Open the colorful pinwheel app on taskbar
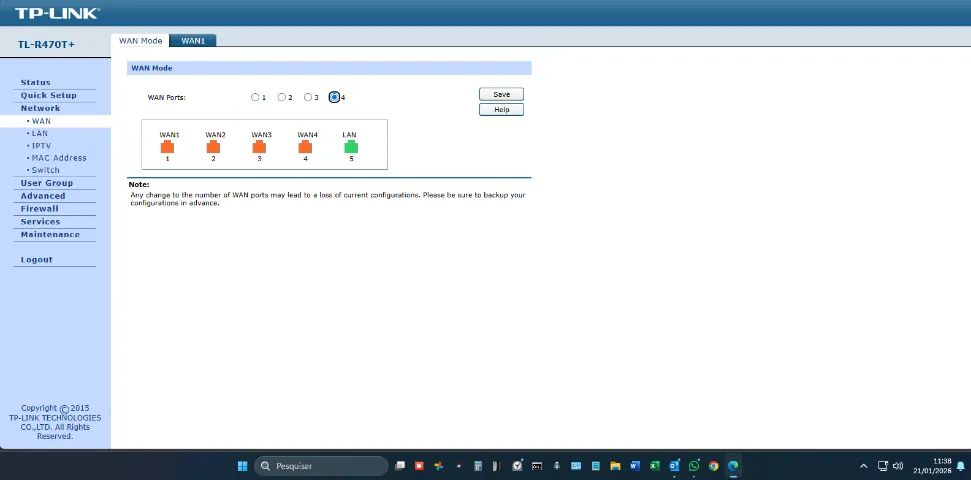The height and width of the screenshot is (480, 971). point(439,466)
